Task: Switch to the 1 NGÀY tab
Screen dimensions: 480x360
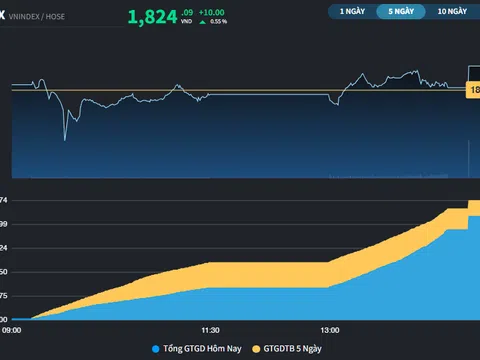Action: (352, 11)
